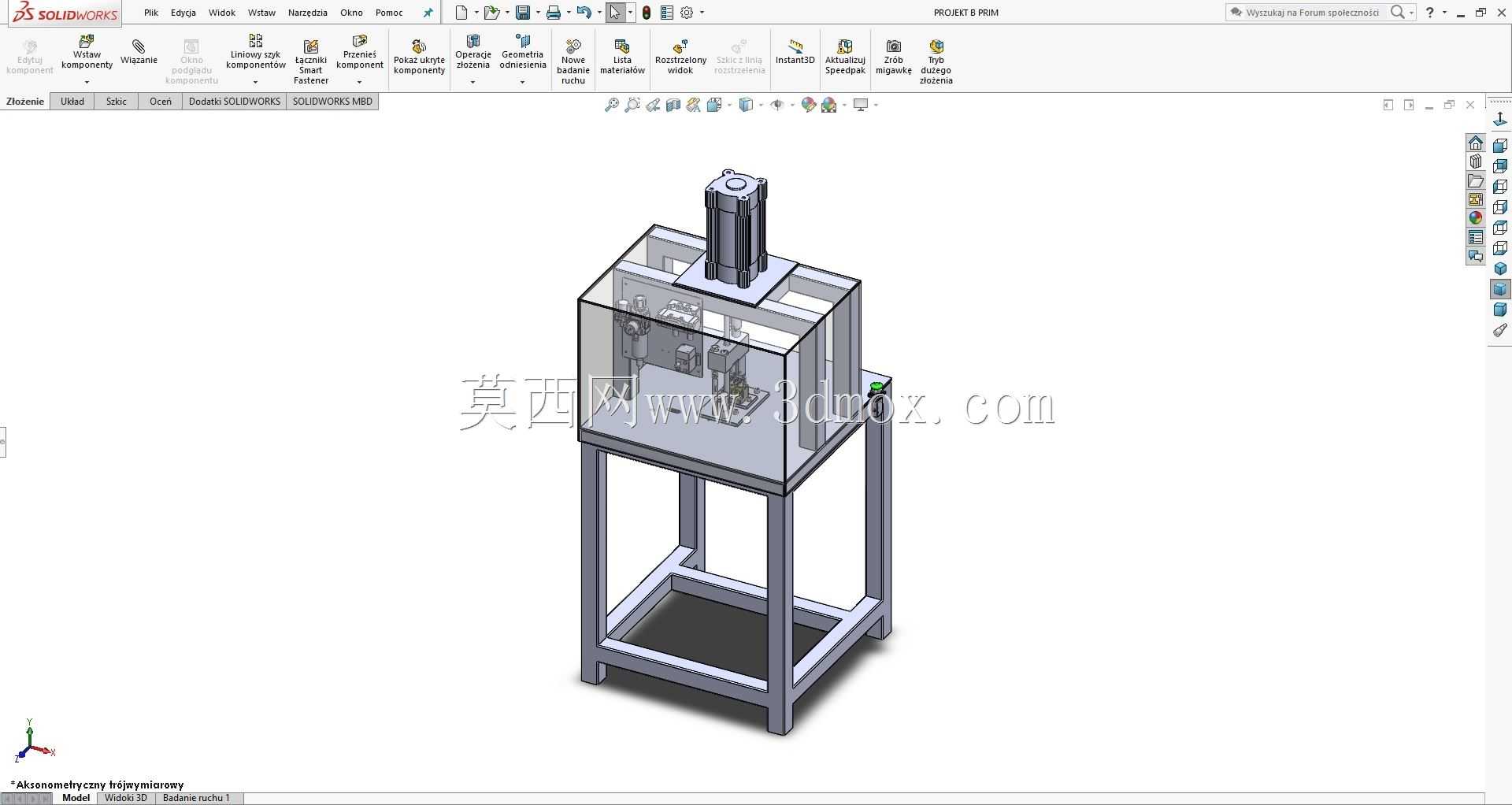Viewport: 1512px width, 805px height.
Task: Open SOLIDWORKS Forum pane tab
Action: point(1475,256)
